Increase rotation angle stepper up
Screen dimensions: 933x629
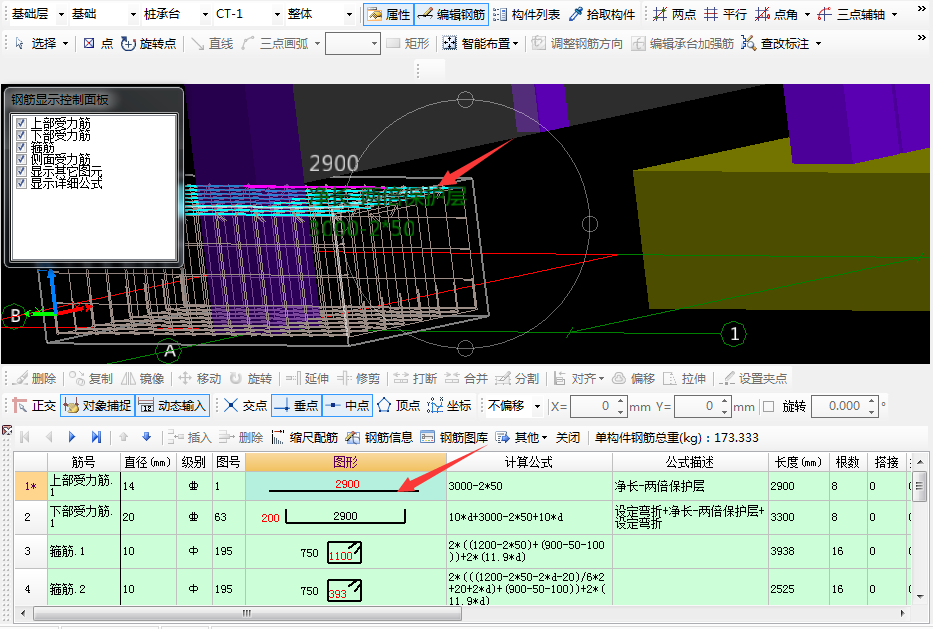[872, 402]
